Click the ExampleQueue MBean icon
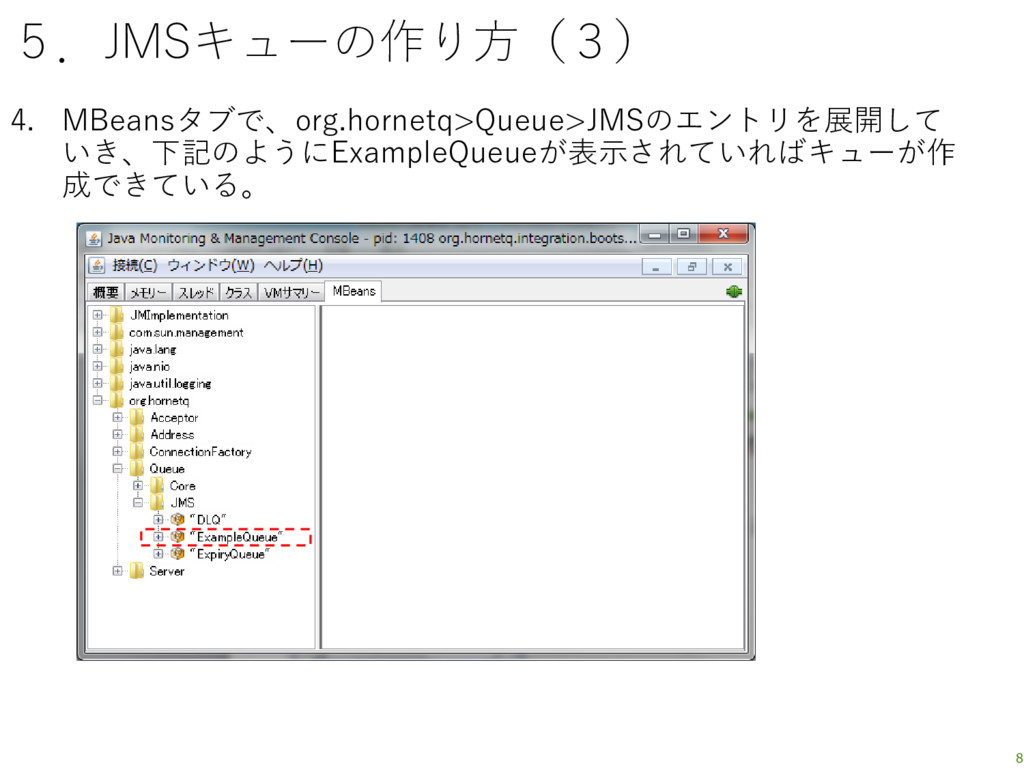Screen dimensions: 1024x768 (177, 537)
